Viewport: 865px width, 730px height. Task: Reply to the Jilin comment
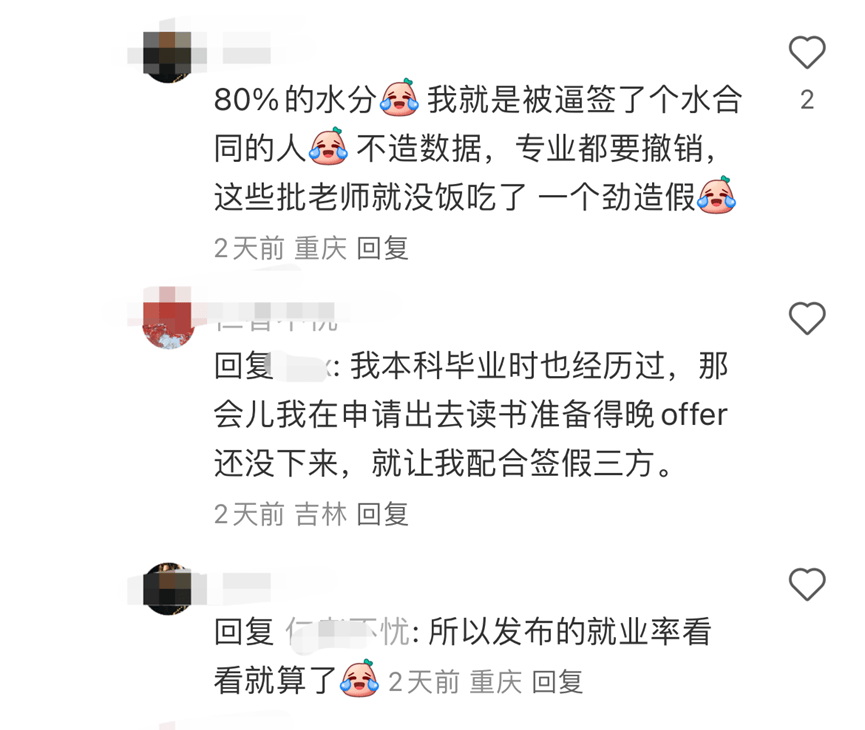[x=382, y=514]
